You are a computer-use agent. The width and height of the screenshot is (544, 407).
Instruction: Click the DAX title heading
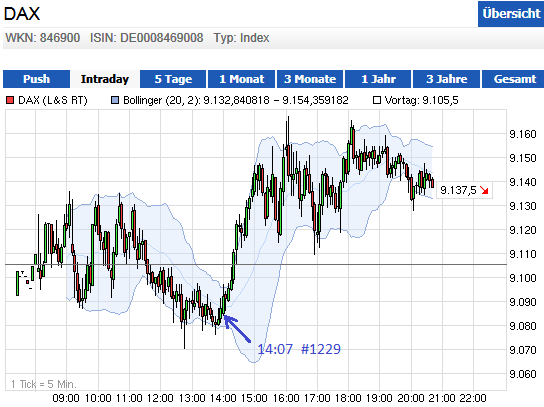(x=22, y=14)
